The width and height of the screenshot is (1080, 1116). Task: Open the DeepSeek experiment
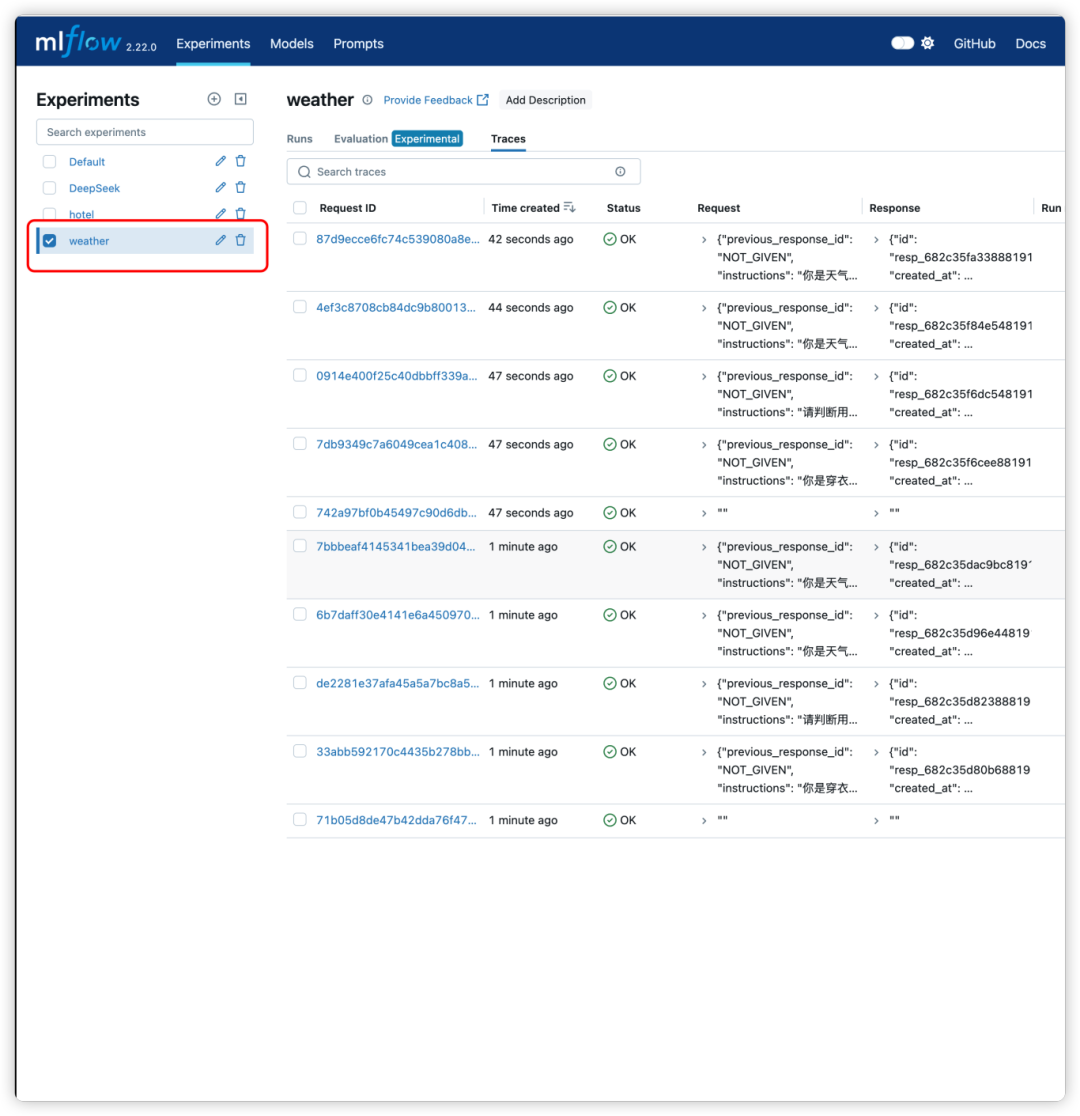coord(94,188)
